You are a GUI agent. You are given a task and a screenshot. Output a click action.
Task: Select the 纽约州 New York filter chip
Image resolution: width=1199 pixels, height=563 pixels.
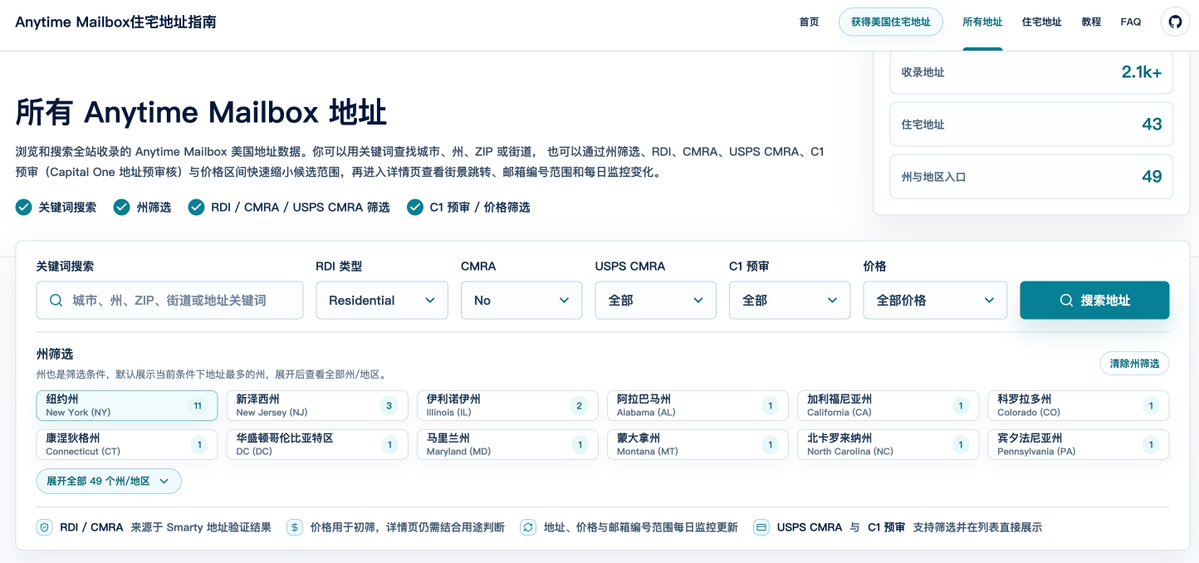(x=127, y=405)
